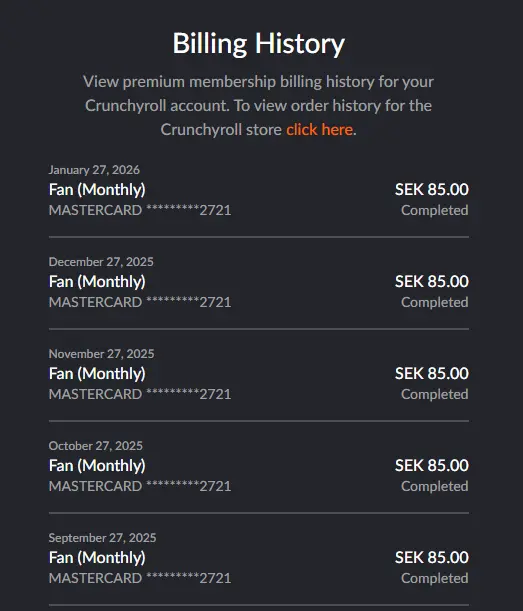This screenshot has width=523, height=611.
Task: Click Fan (Monthly) in the October 2025 entry
Action: pyautogui.click(x=97, y=466)
